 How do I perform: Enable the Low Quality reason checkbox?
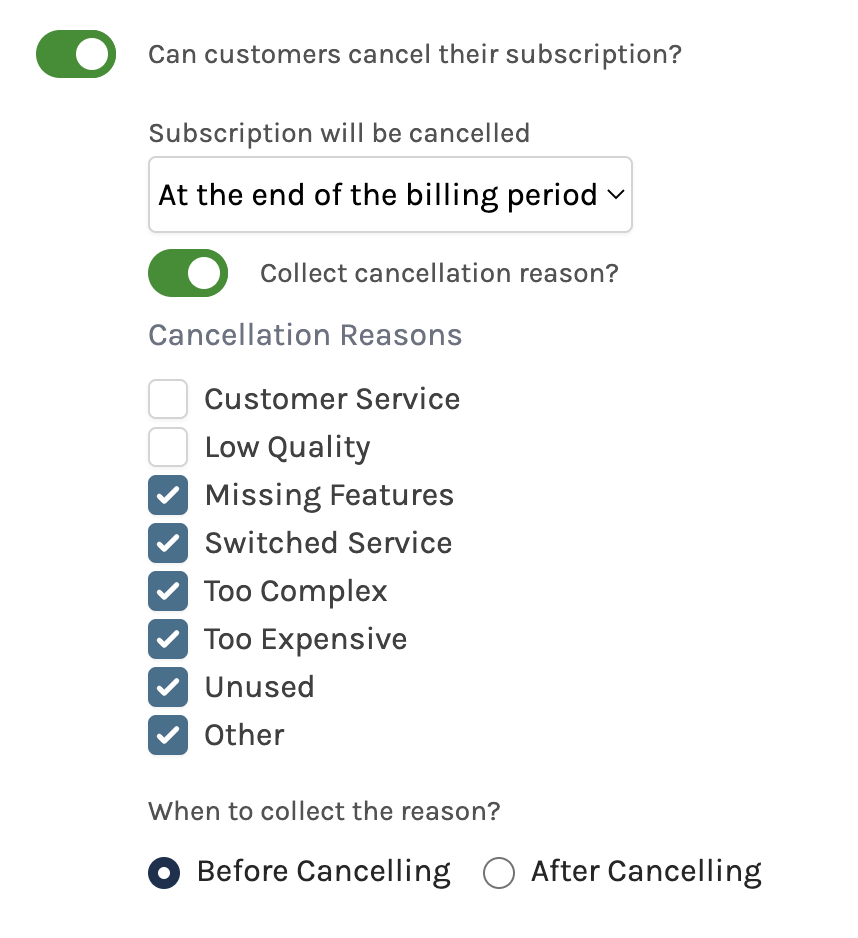point(168,447)
